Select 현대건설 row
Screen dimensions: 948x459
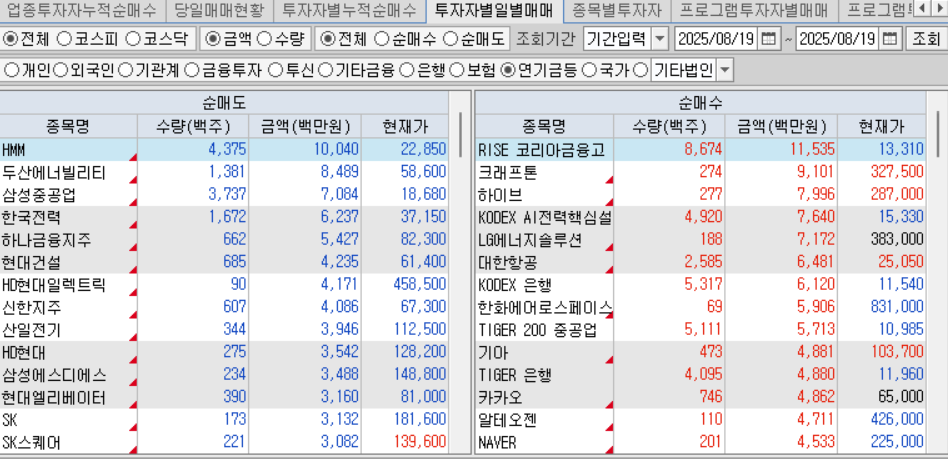pyautogui.click(x=224, y=262)
